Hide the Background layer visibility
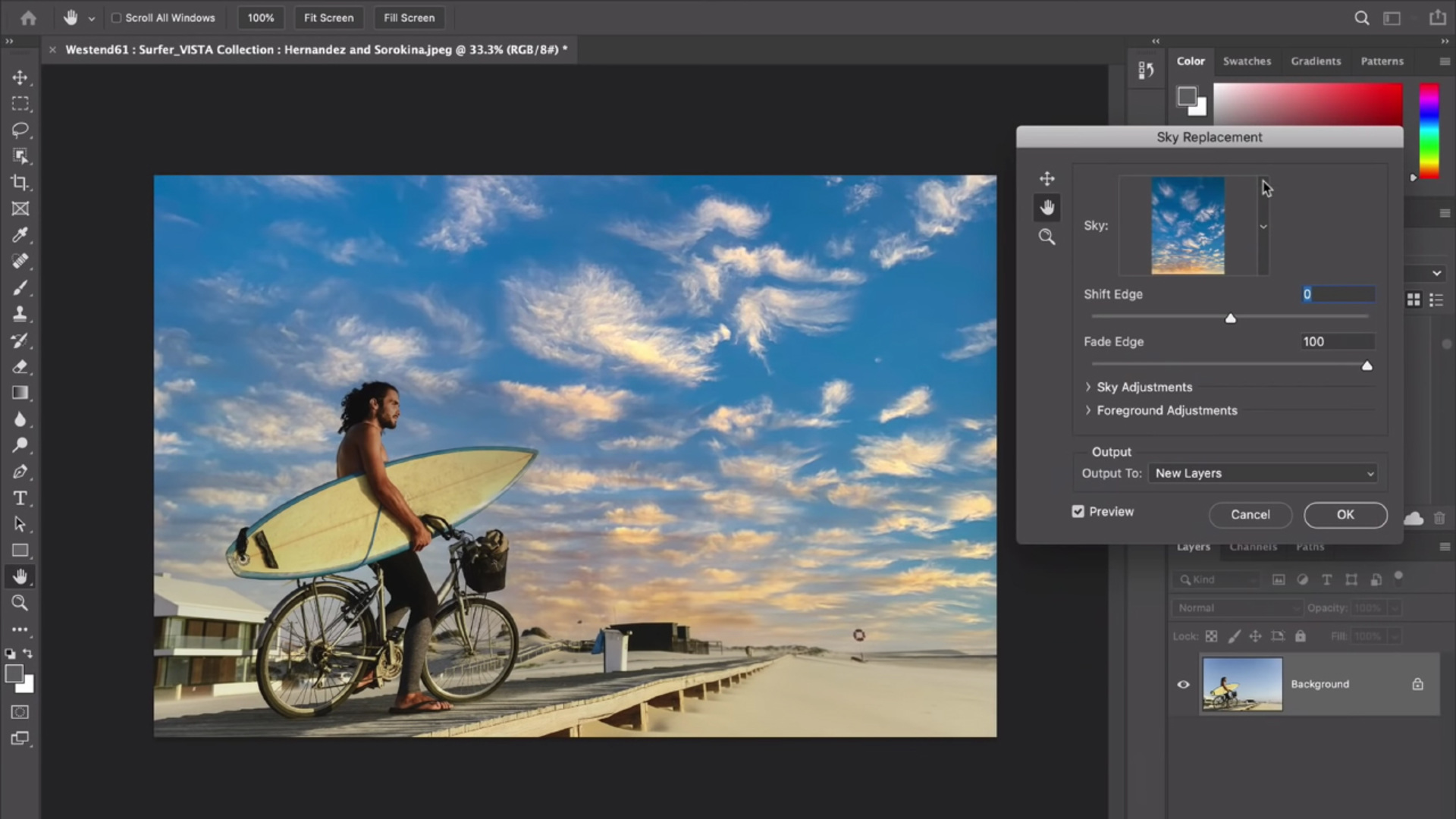The height and width of the screenshot is (819, 1456). [1184, 684]
